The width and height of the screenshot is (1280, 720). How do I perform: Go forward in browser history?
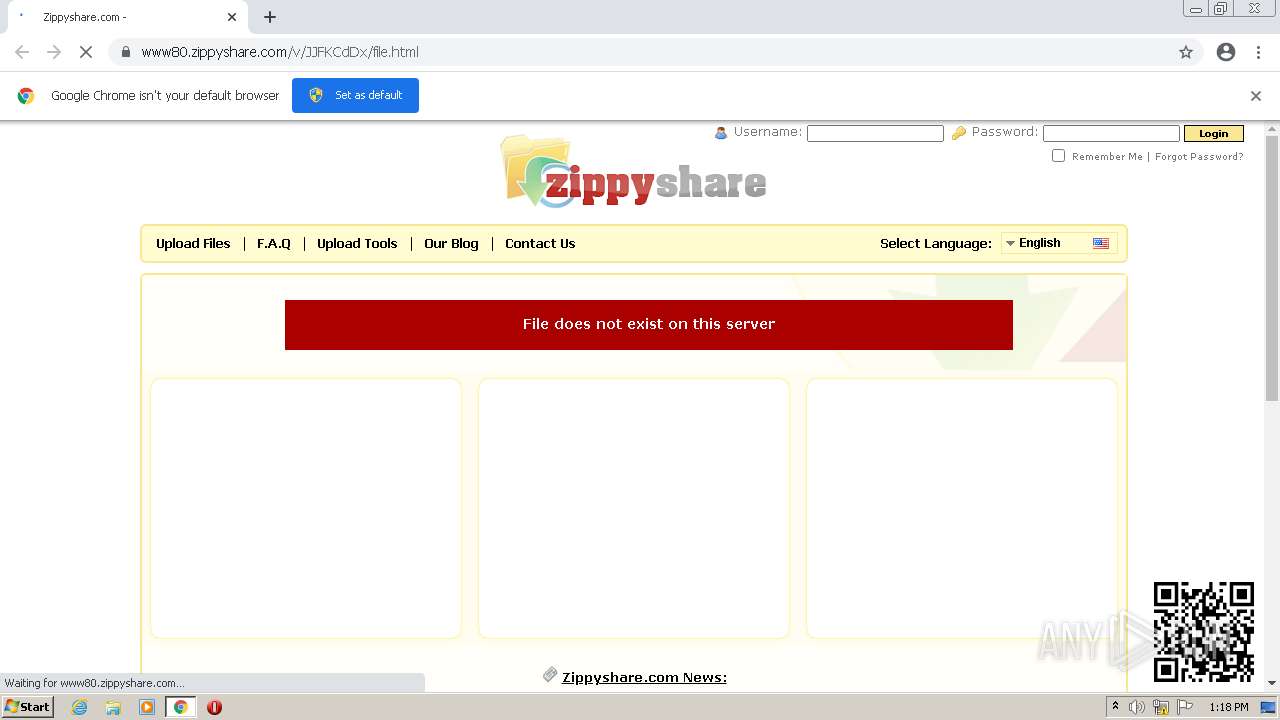(x=54, y=52)
